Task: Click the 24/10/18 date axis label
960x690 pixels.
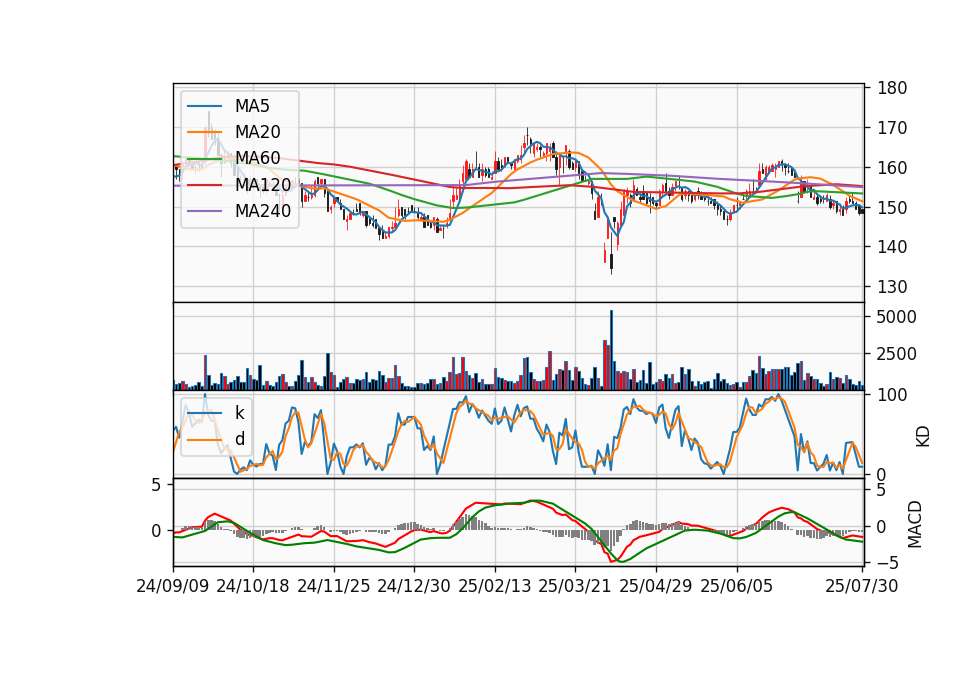Action: click(x=253, y=586)
